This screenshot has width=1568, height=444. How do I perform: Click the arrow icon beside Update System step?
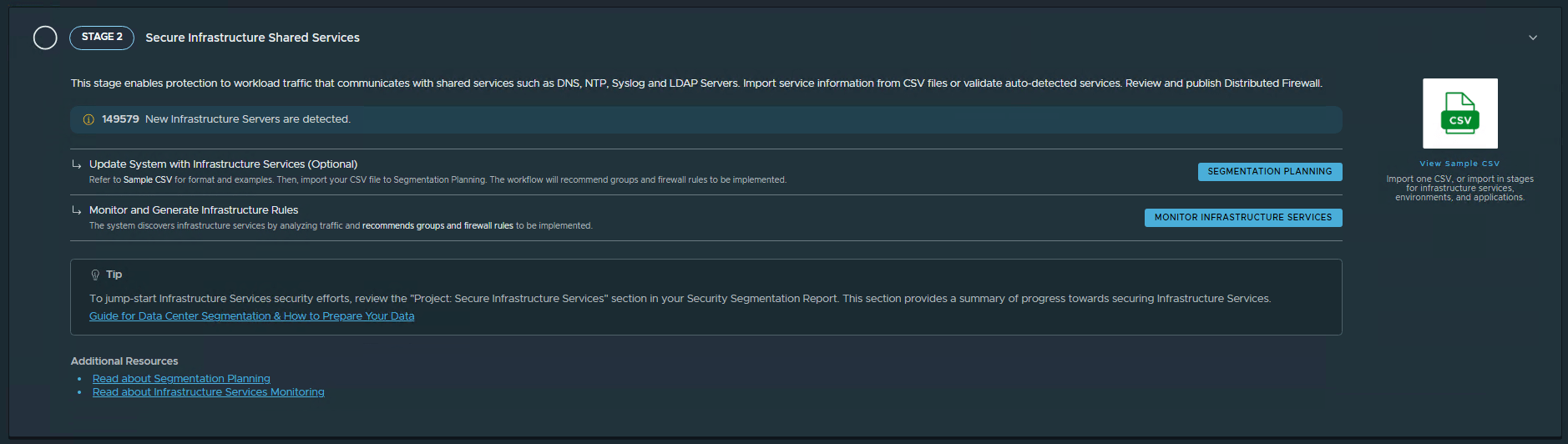coord(77,164)
